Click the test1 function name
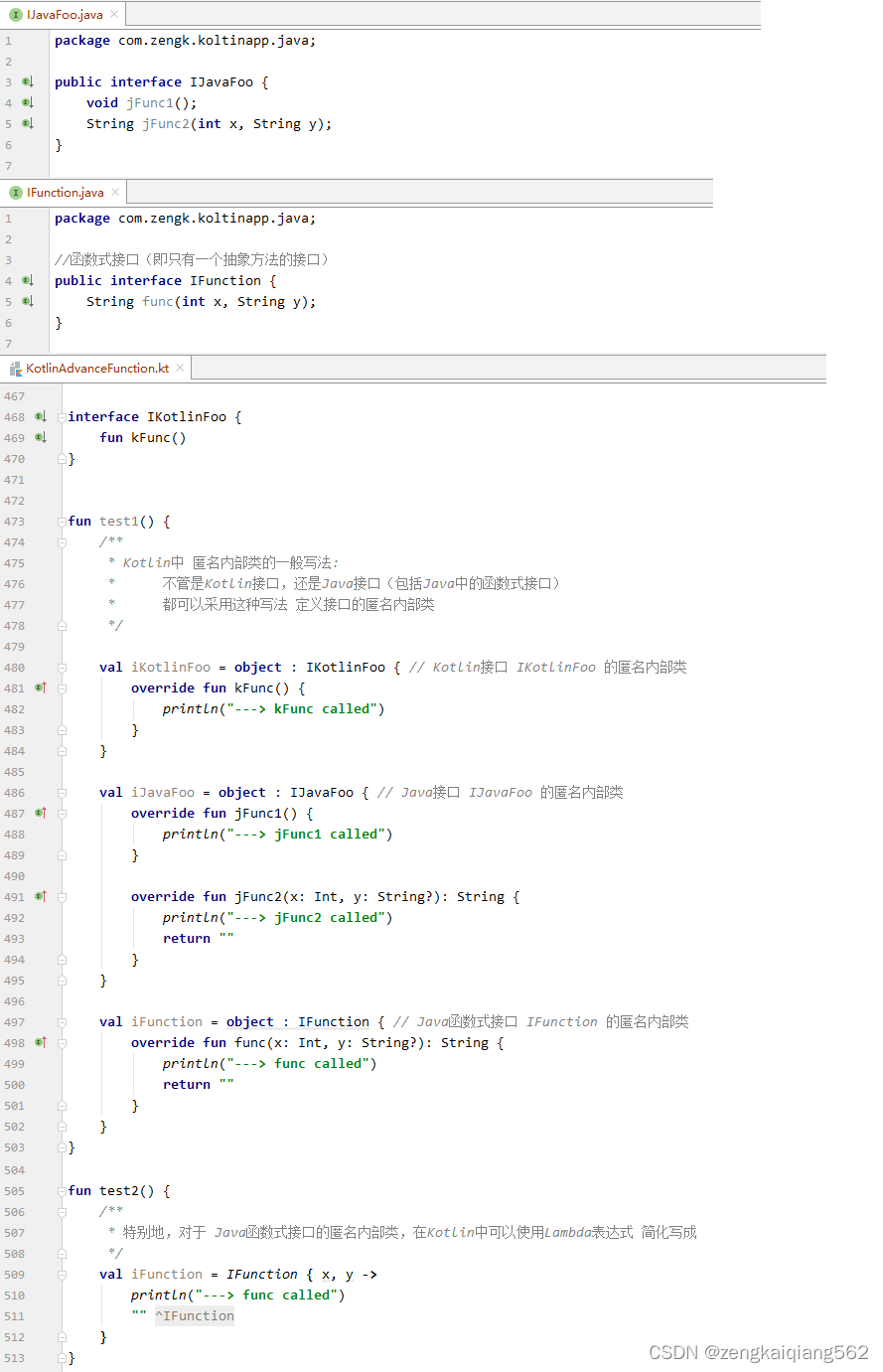The width and height of the screenshot is (883, 1372). pyautogui.click(x=119, y=521)
